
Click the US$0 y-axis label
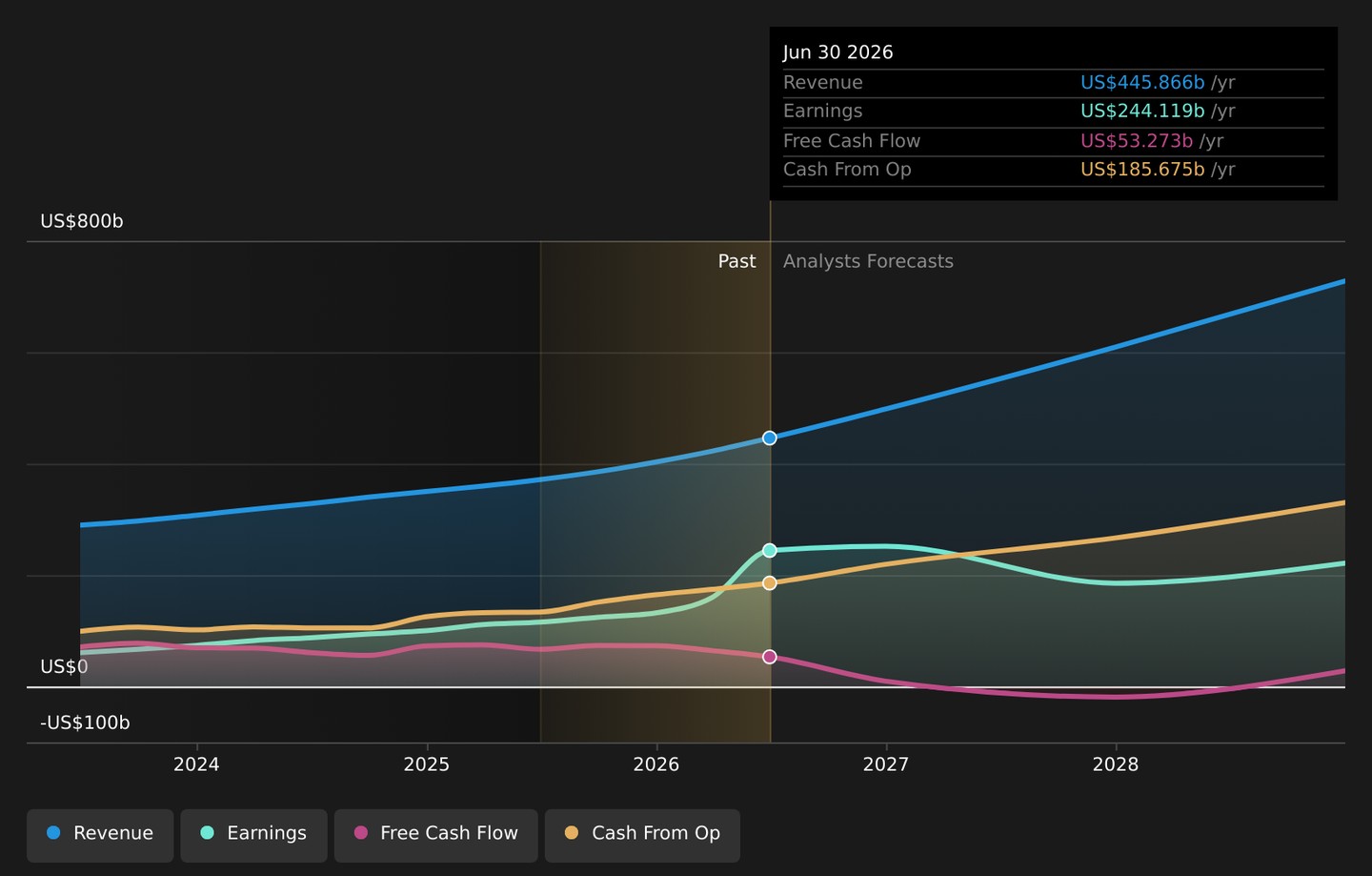point(64,667)
